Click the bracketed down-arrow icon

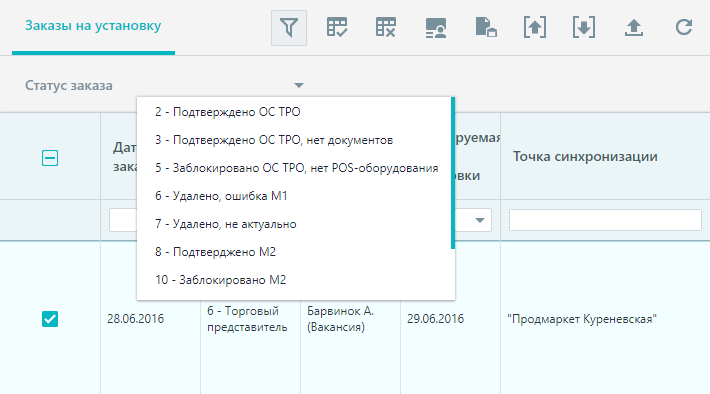point(584,28)
